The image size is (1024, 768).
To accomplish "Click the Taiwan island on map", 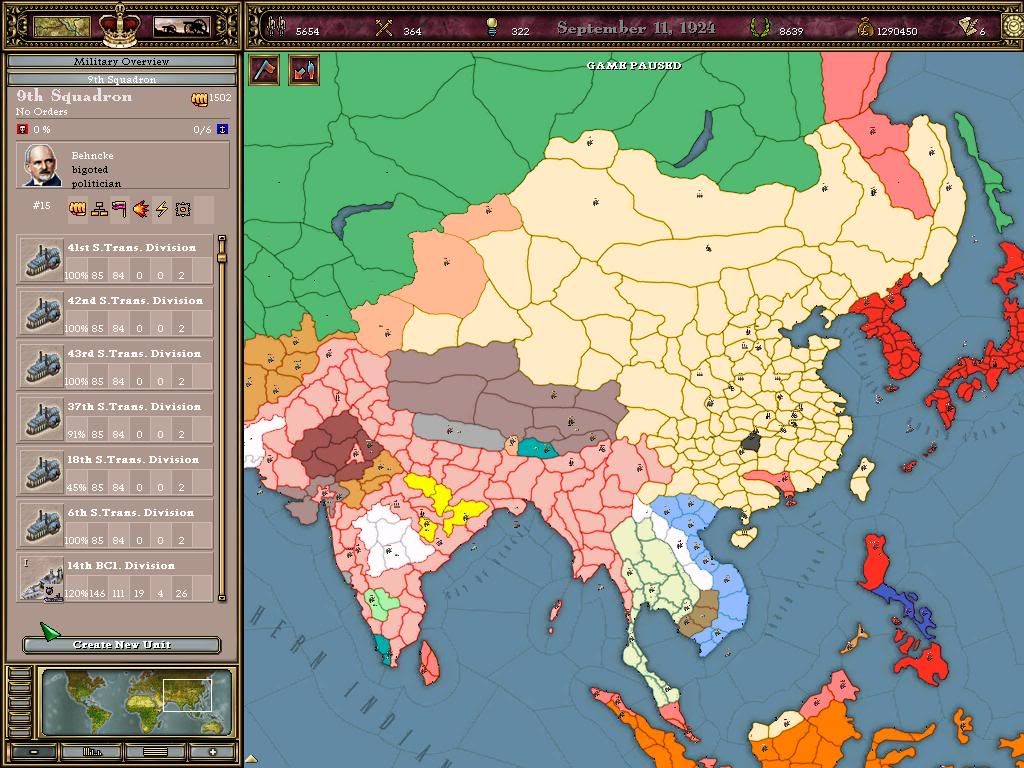I will point(863,479).
